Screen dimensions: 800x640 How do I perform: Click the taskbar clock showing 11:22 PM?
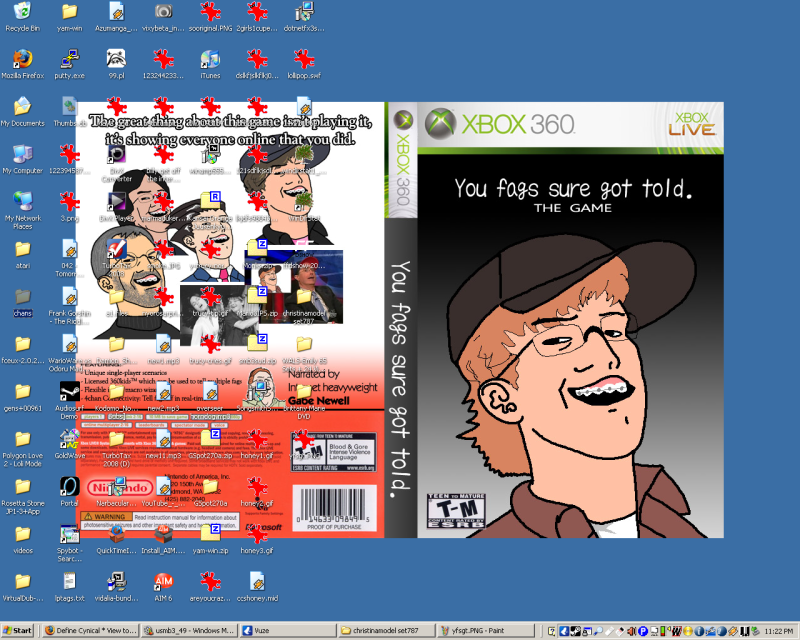pyautogui.click(x=779, y=631)
